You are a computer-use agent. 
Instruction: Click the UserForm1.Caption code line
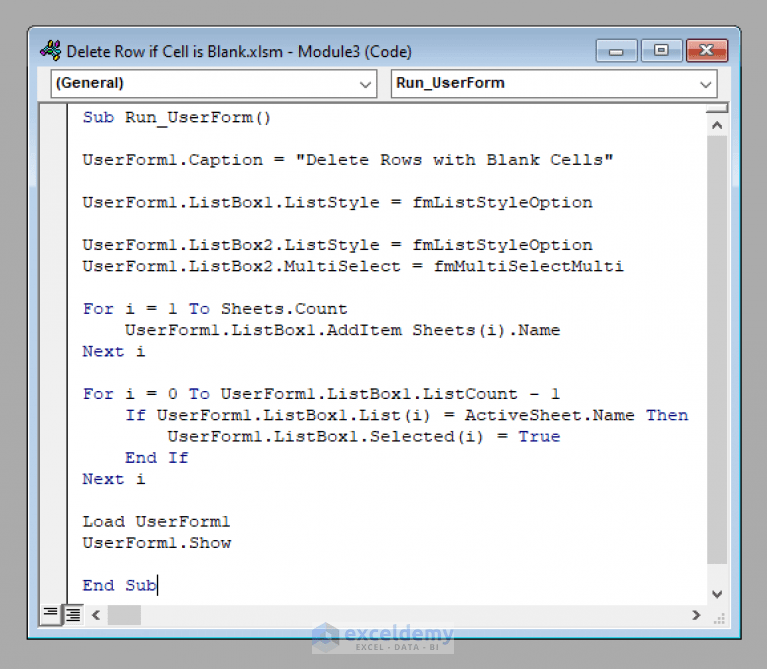pyautogui.click(x=347, y=160)
